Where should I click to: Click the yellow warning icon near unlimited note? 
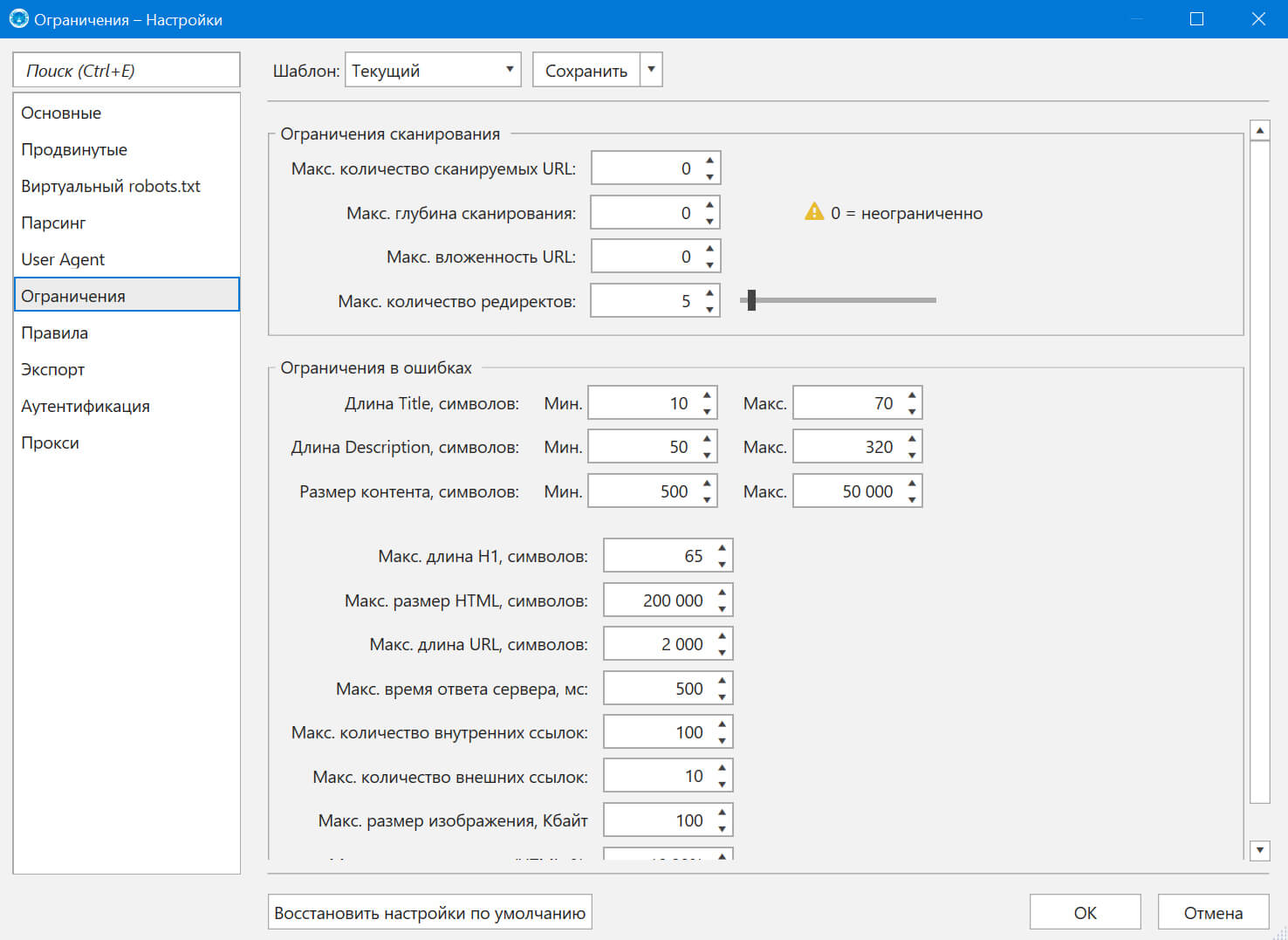(814, 212)
